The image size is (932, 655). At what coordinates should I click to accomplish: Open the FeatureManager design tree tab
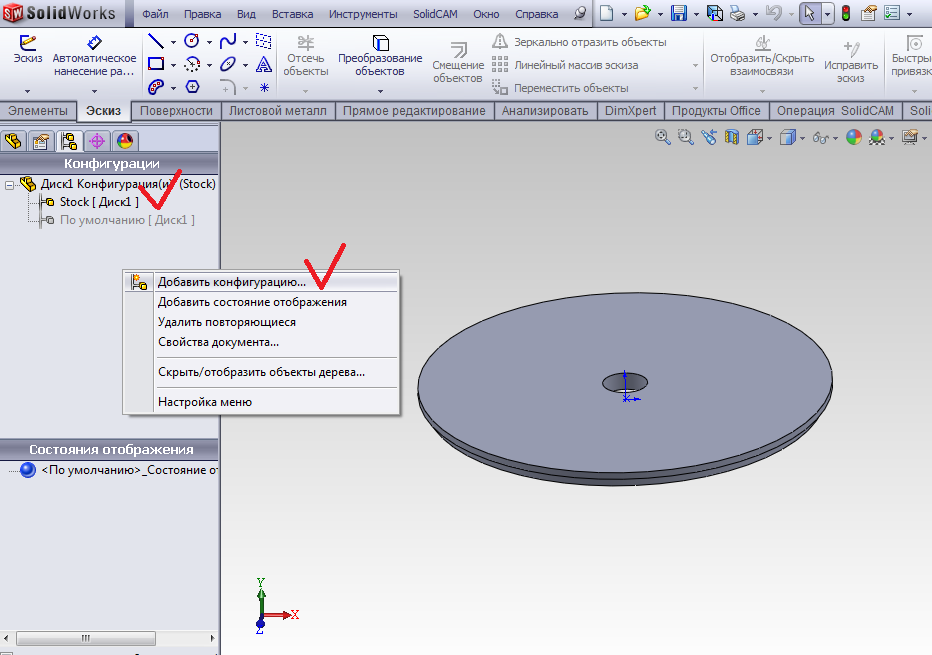(13, 141)
